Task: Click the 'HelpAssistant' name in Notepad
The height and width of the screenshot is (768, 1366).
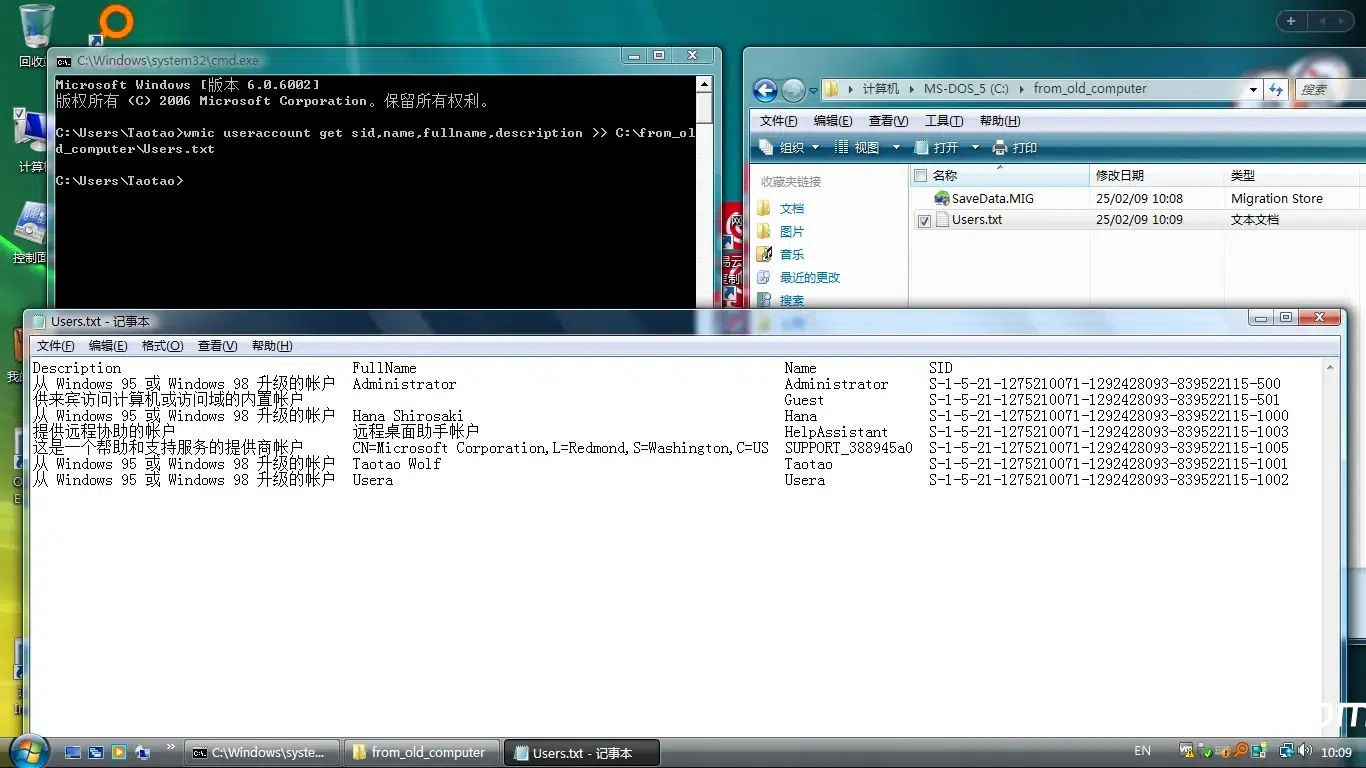Action: tap(836, 432)
